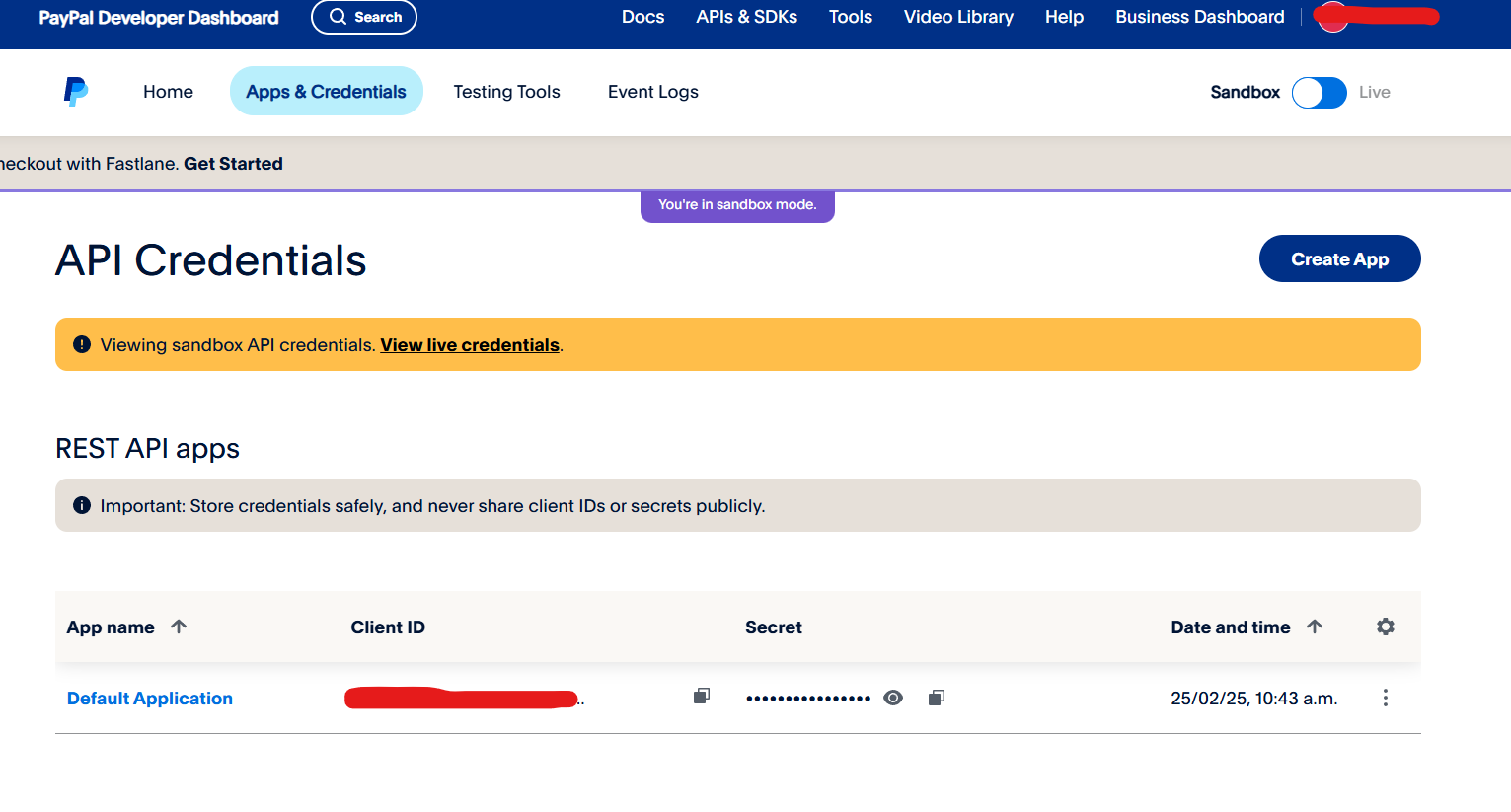Open View live credentials link

(470, 345)
